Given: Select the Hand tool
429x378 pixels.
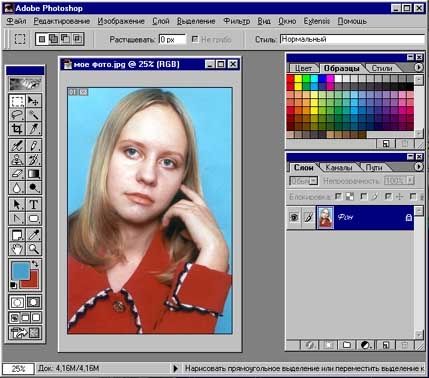Looking at the screenshot, I should 17,249.
